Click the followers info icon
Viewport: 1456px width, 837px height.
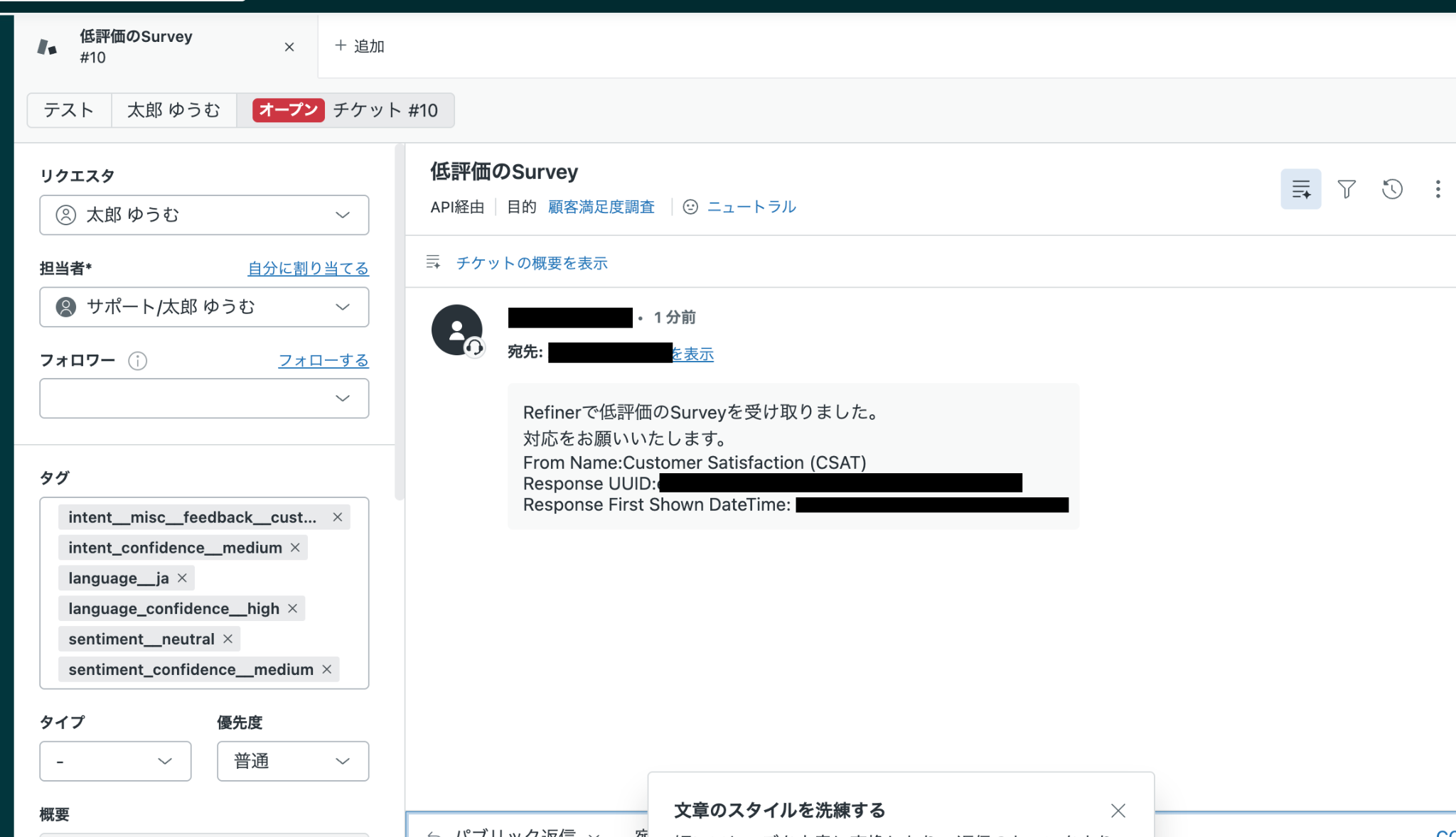pos(137,361)
